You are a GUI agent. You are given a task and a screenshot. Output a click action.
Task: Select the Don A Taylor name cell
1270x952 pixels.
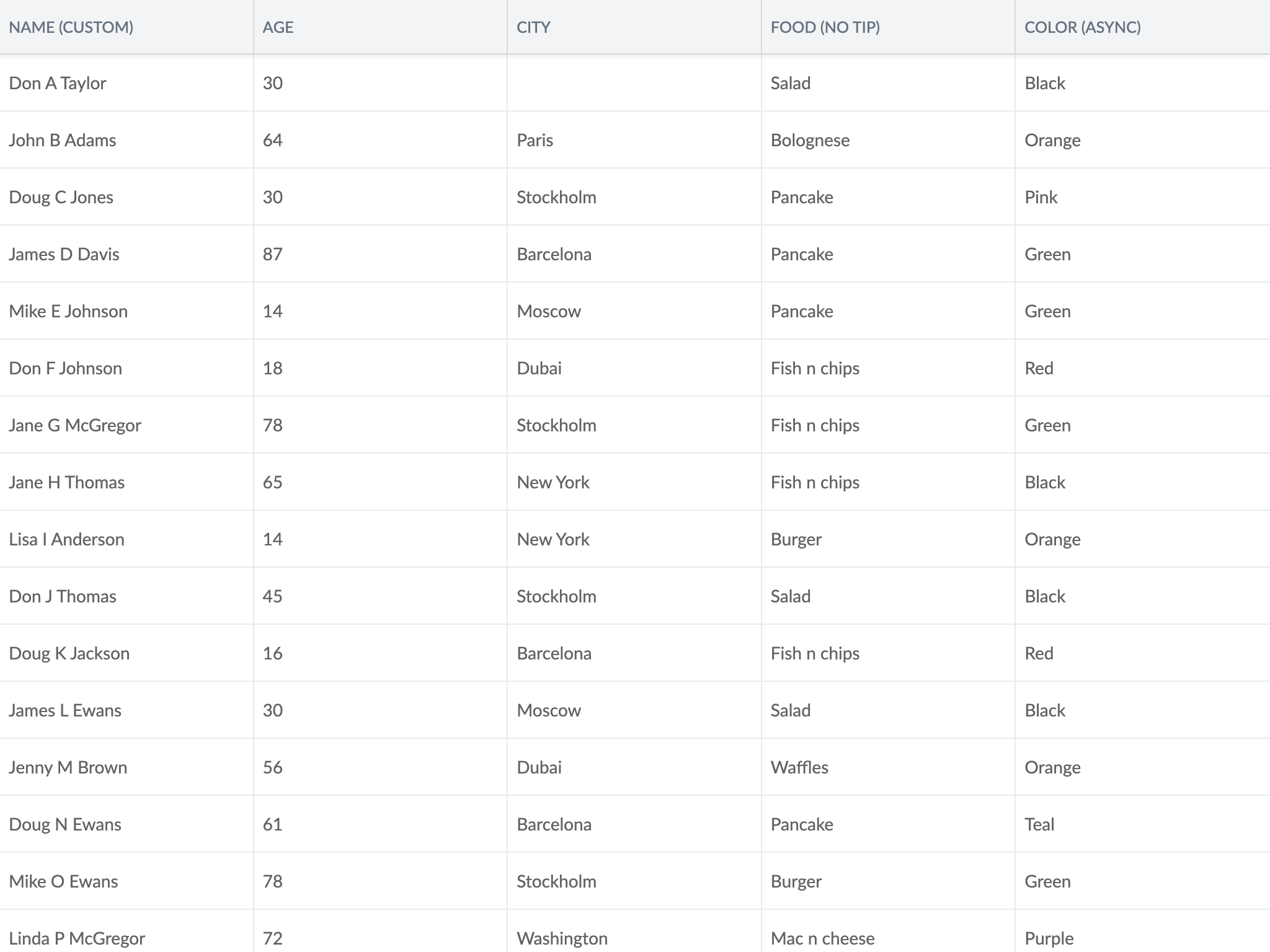127,83
